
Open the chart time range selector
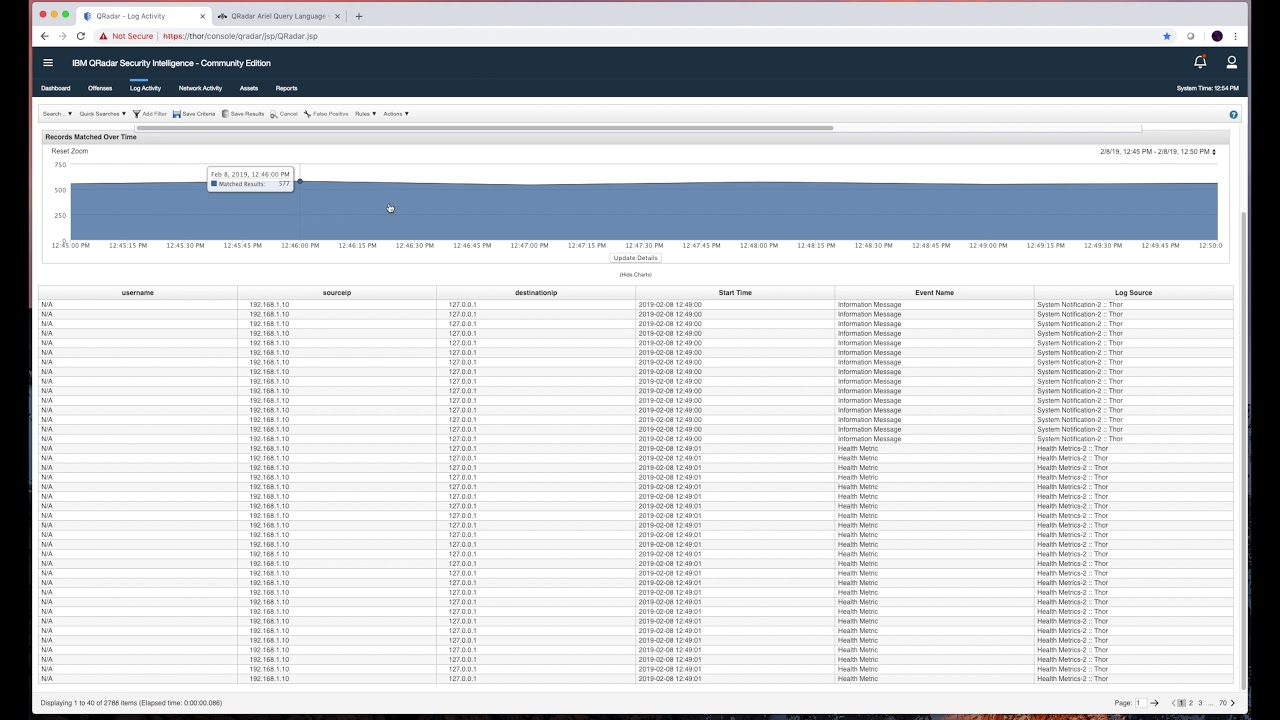(x=1158, y=152)
